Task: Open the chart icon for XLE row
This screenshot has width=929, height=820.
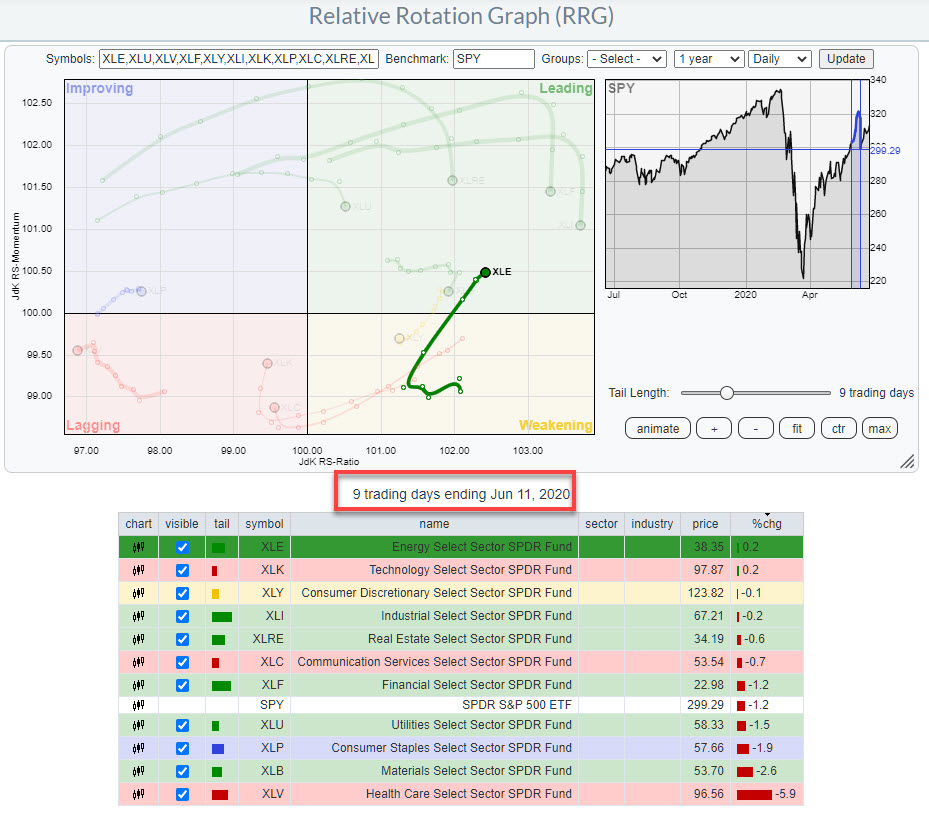Action: (x=138, y=547)
